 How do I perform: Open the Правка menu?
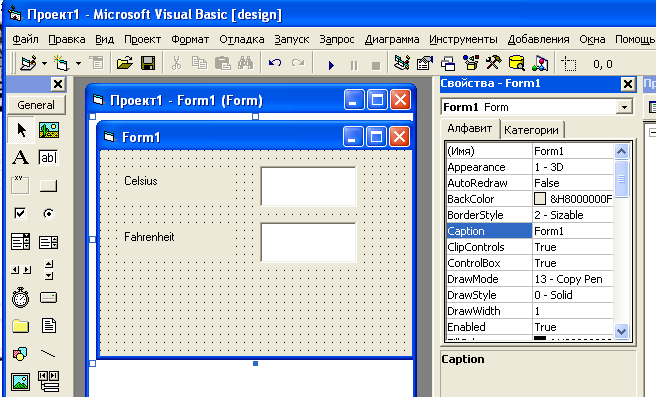(x=67, y=39)
